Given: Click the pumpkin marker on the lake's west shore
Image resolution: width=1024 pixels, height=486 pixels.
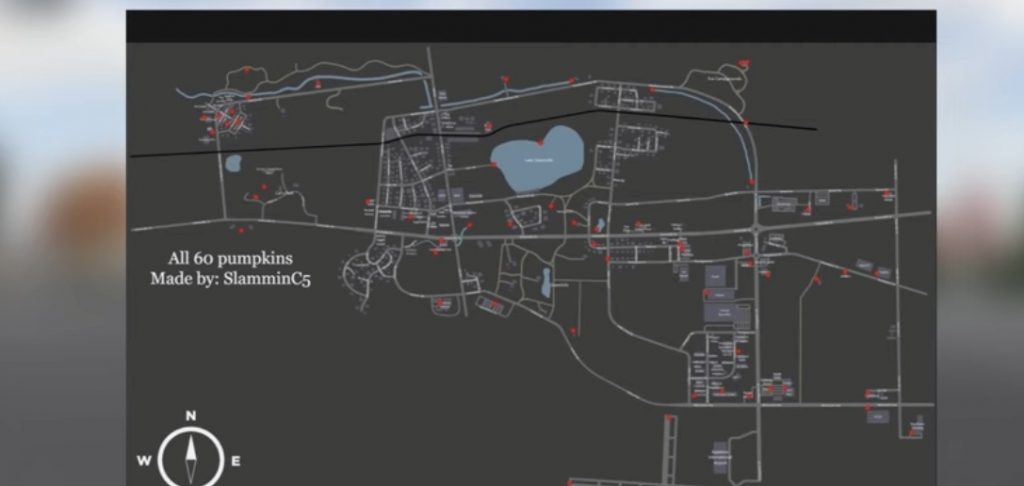Looking at the screenshot, I should 493,165.
